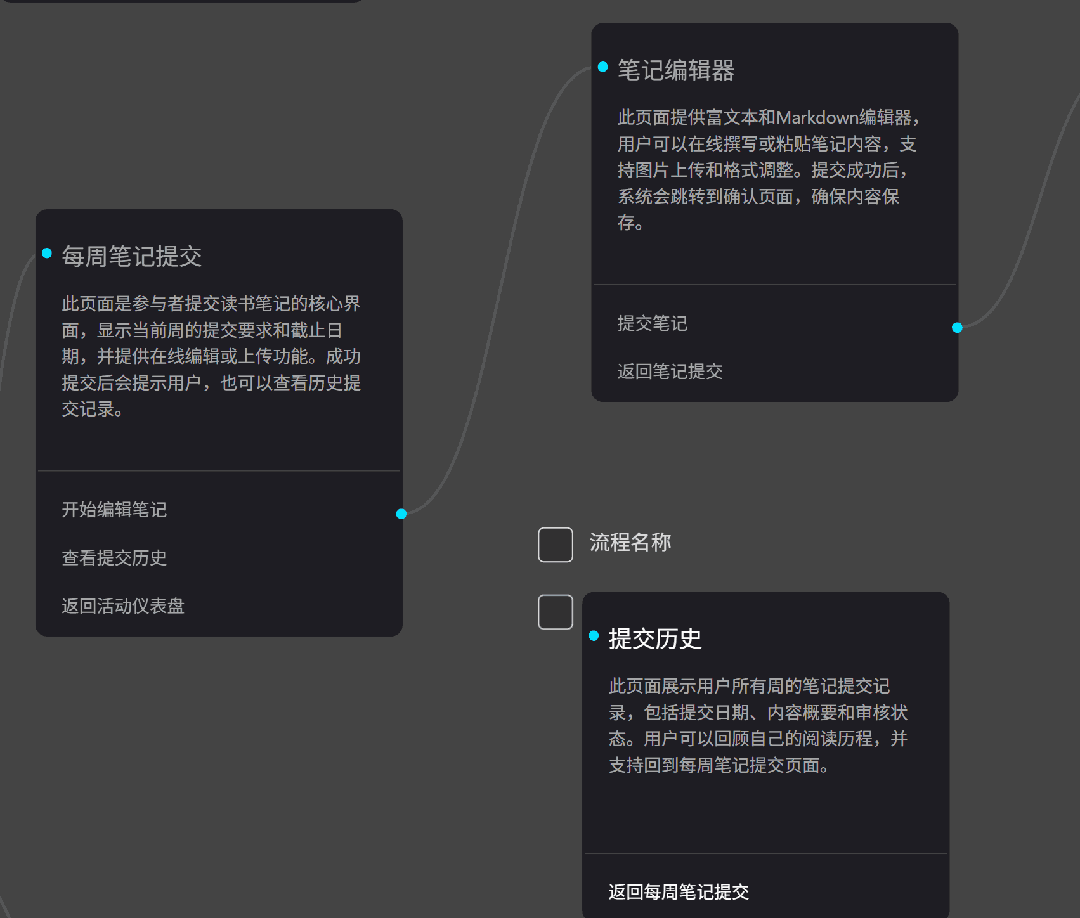The width and height of the screenshot is (1080, 918).
Task: Select the 开始编辑笔记 action row
Action: click(114, 510)
